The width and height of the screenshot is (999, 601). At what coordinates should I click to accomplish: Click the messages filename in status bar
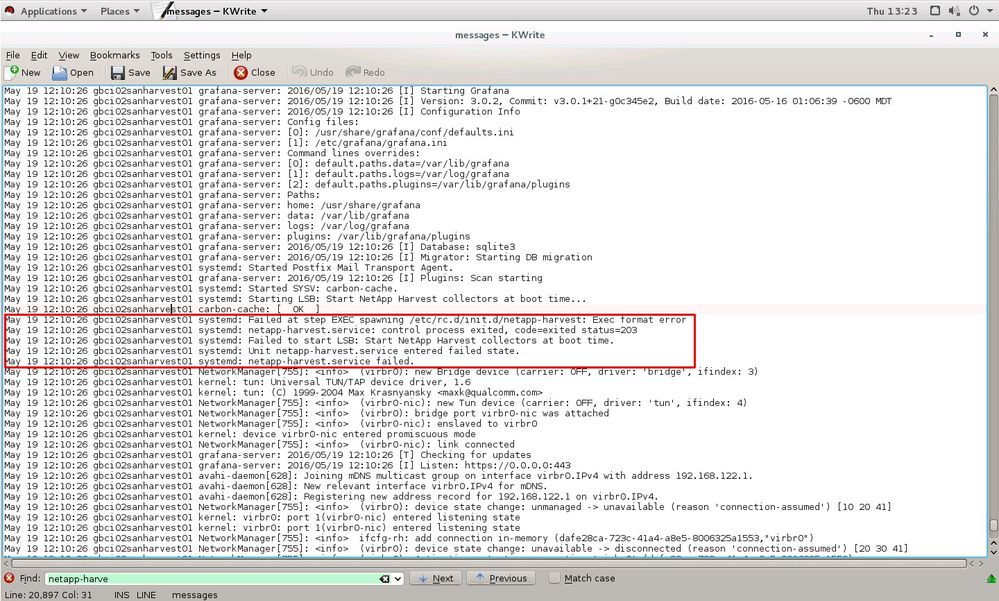click(194, 595)
